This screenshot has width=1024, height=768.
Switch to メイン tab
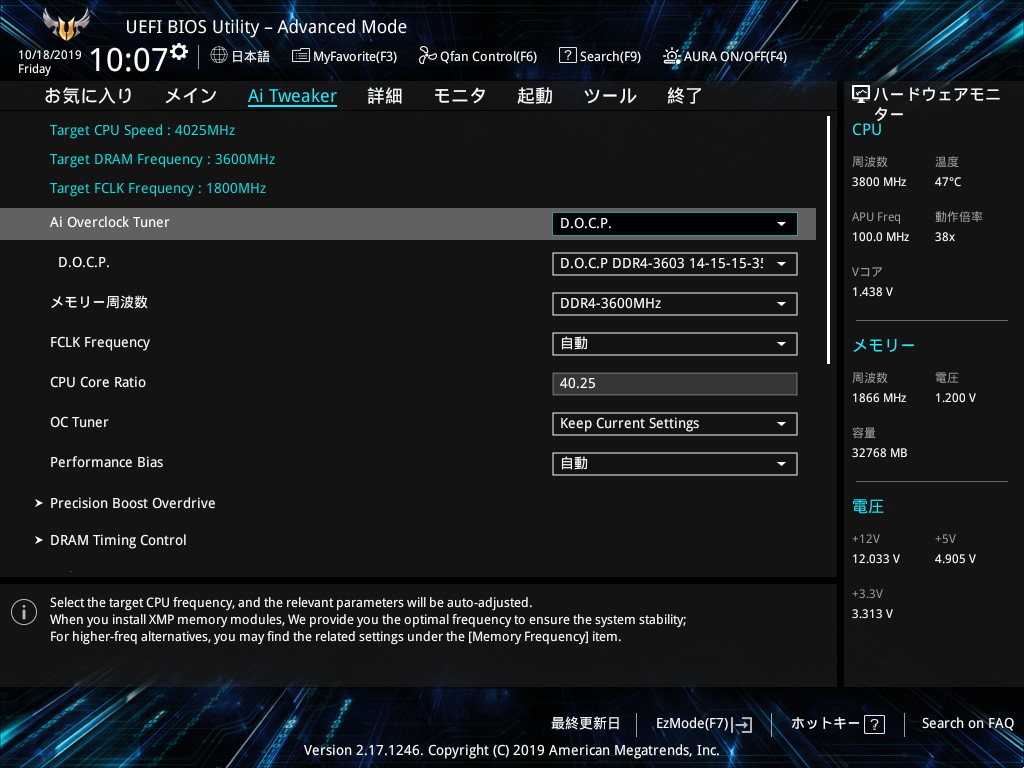point(191,96)
